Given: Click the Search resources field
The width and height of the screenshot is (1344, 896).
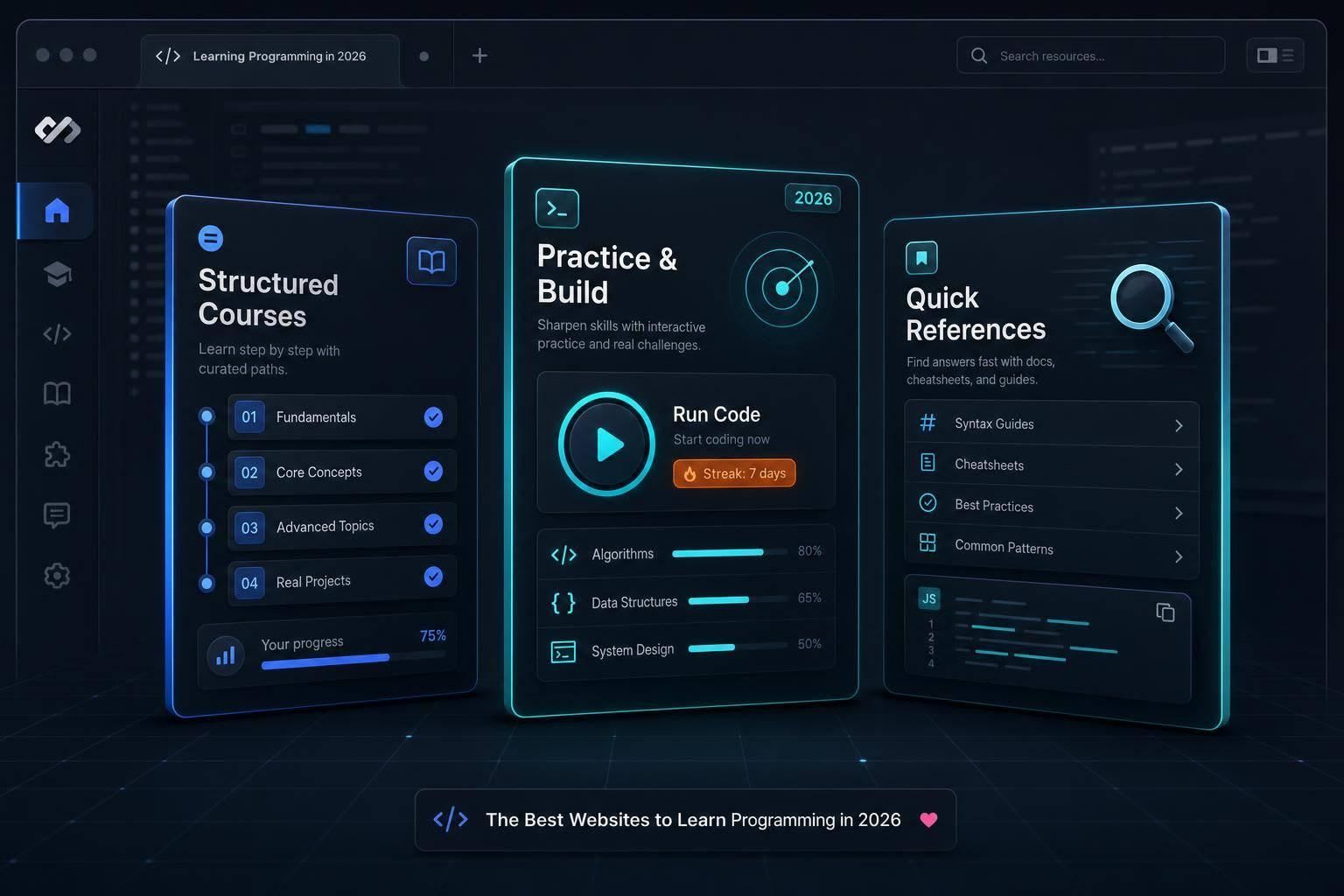Looking at the screenshot, I should click(x=1090, y=55).
